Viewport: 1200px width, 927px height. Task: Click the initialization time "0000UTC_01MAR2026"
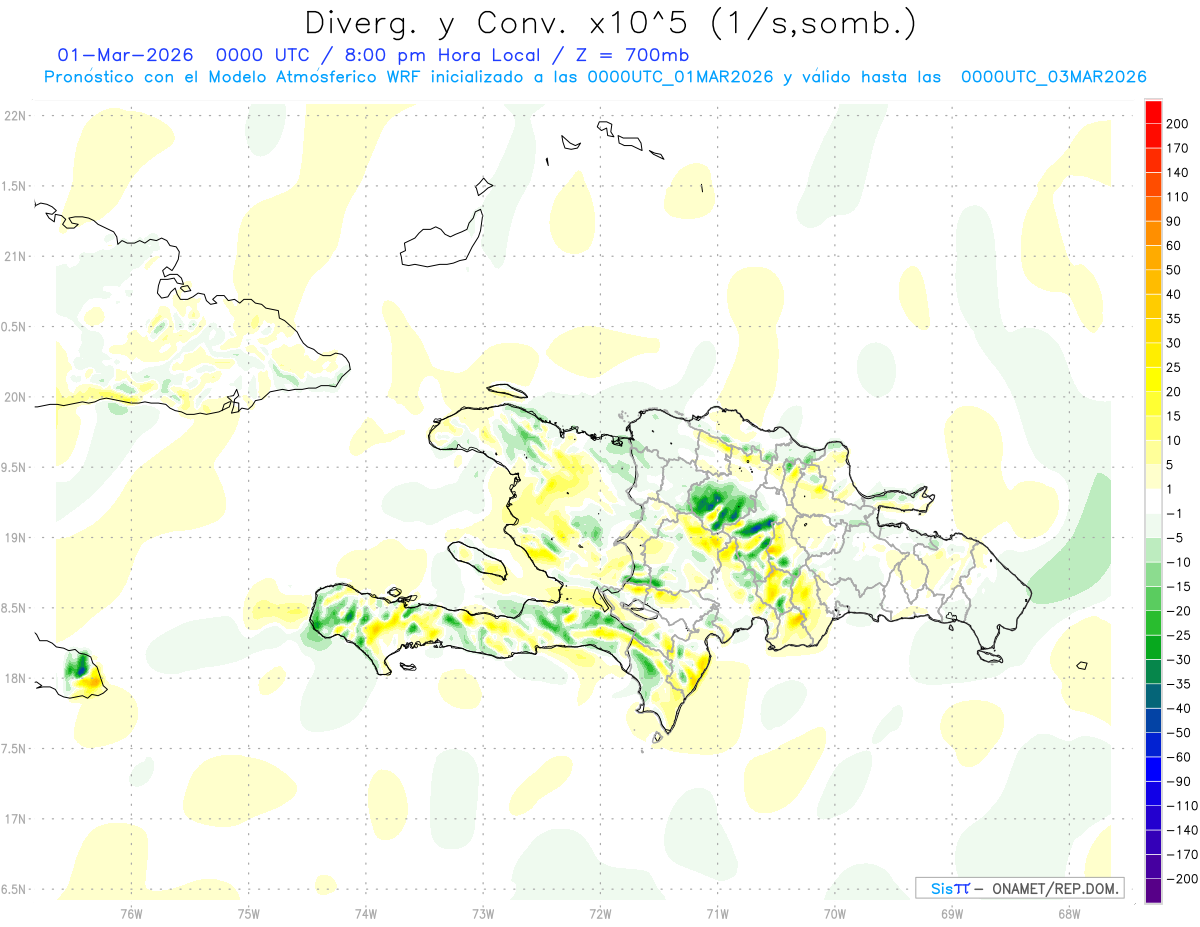(680, 77)
